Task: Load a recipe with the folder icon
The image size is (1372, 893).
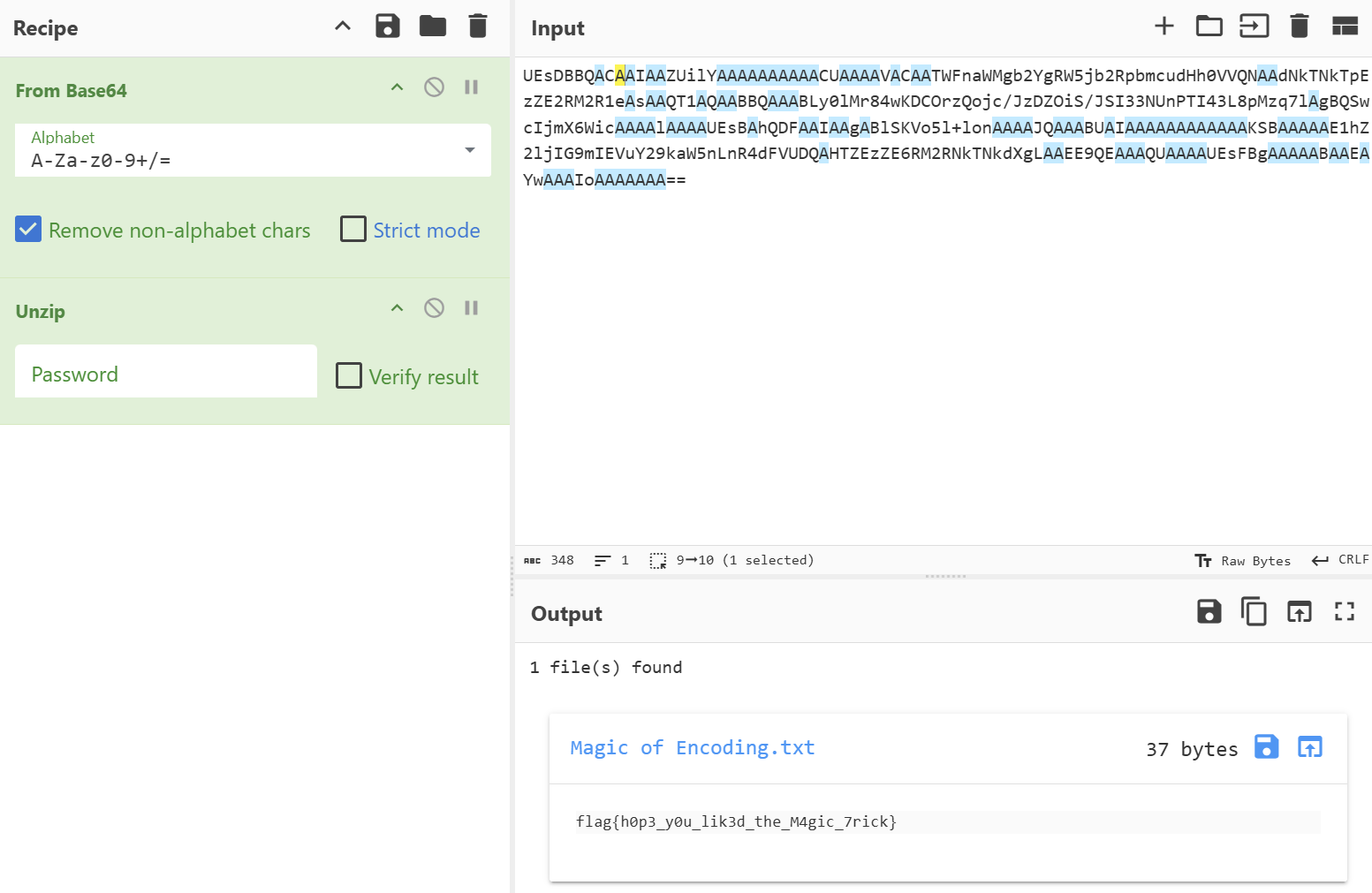Action: coord(432,26)
